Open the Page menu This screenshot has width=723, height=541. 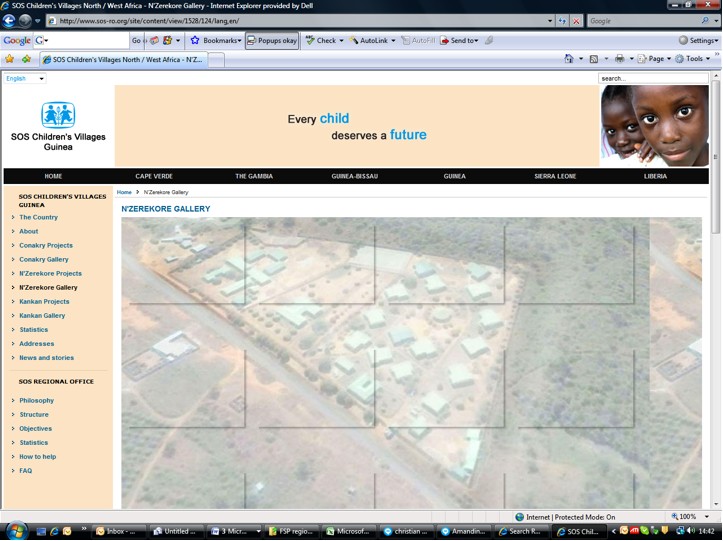coord(654,59)
